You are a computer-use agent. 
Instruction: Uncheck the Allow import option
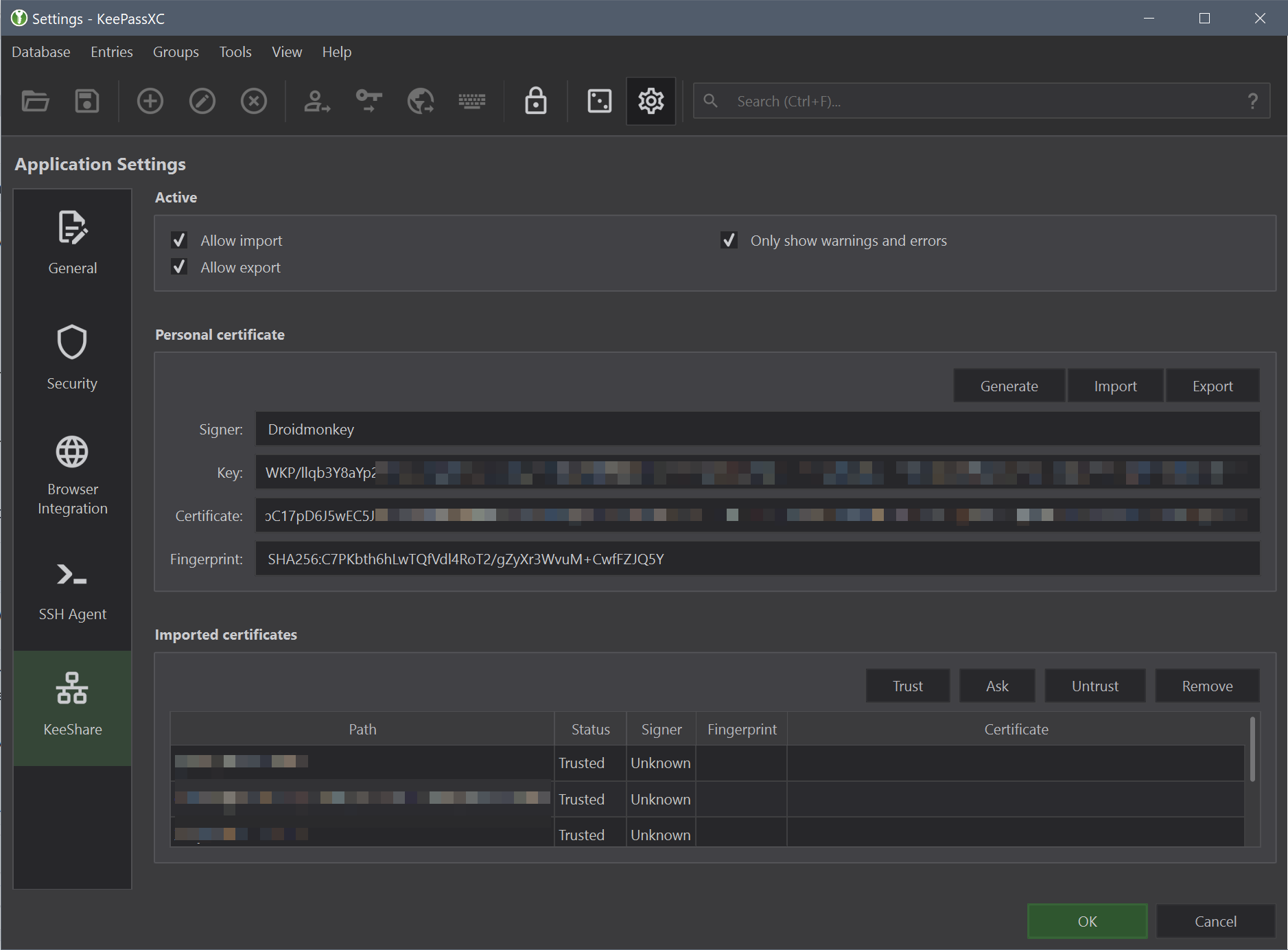[179, 240]
